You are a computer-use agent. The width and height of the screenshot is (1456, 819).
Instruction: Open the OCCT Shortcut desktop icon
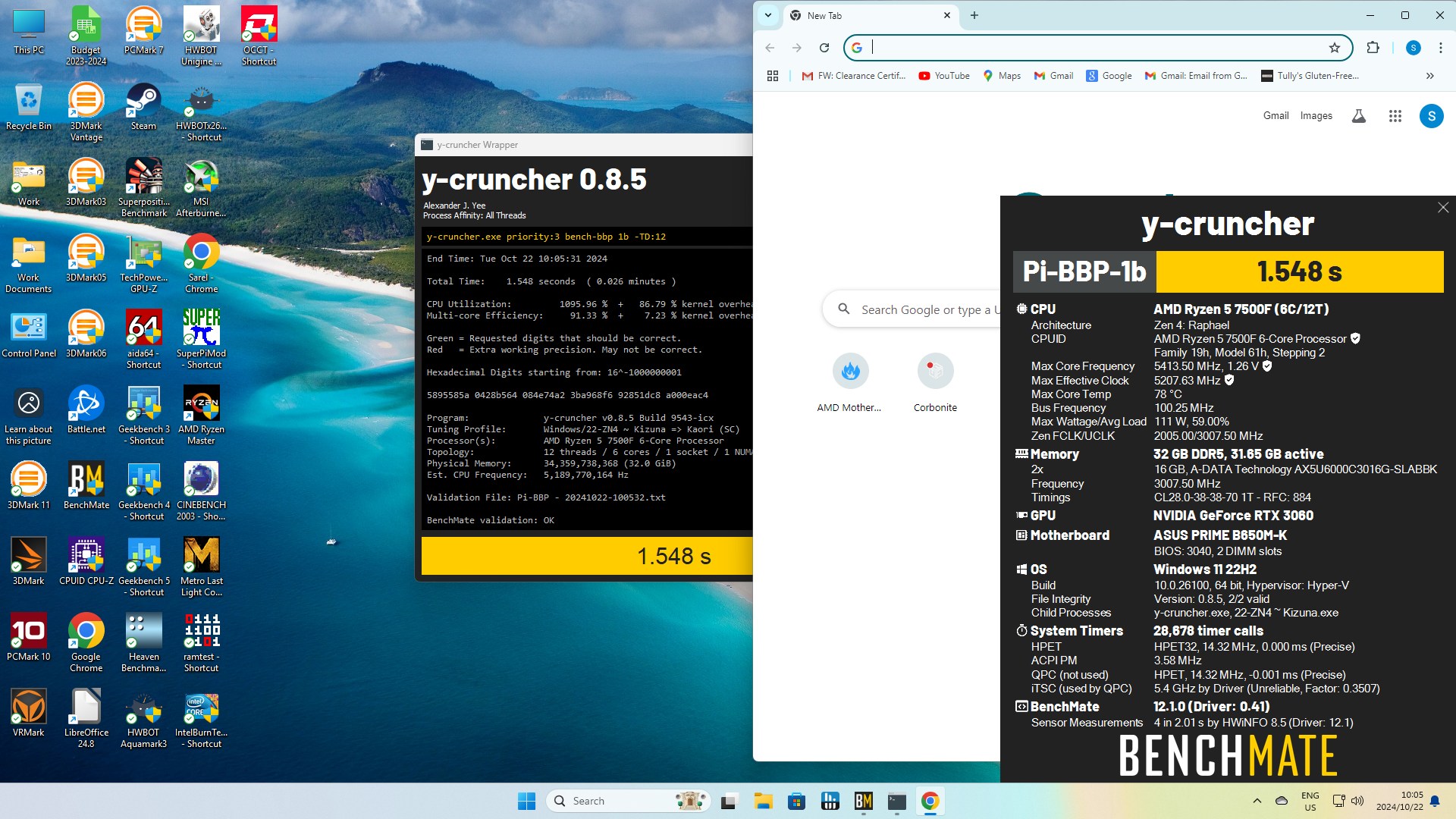click(259, 36)
